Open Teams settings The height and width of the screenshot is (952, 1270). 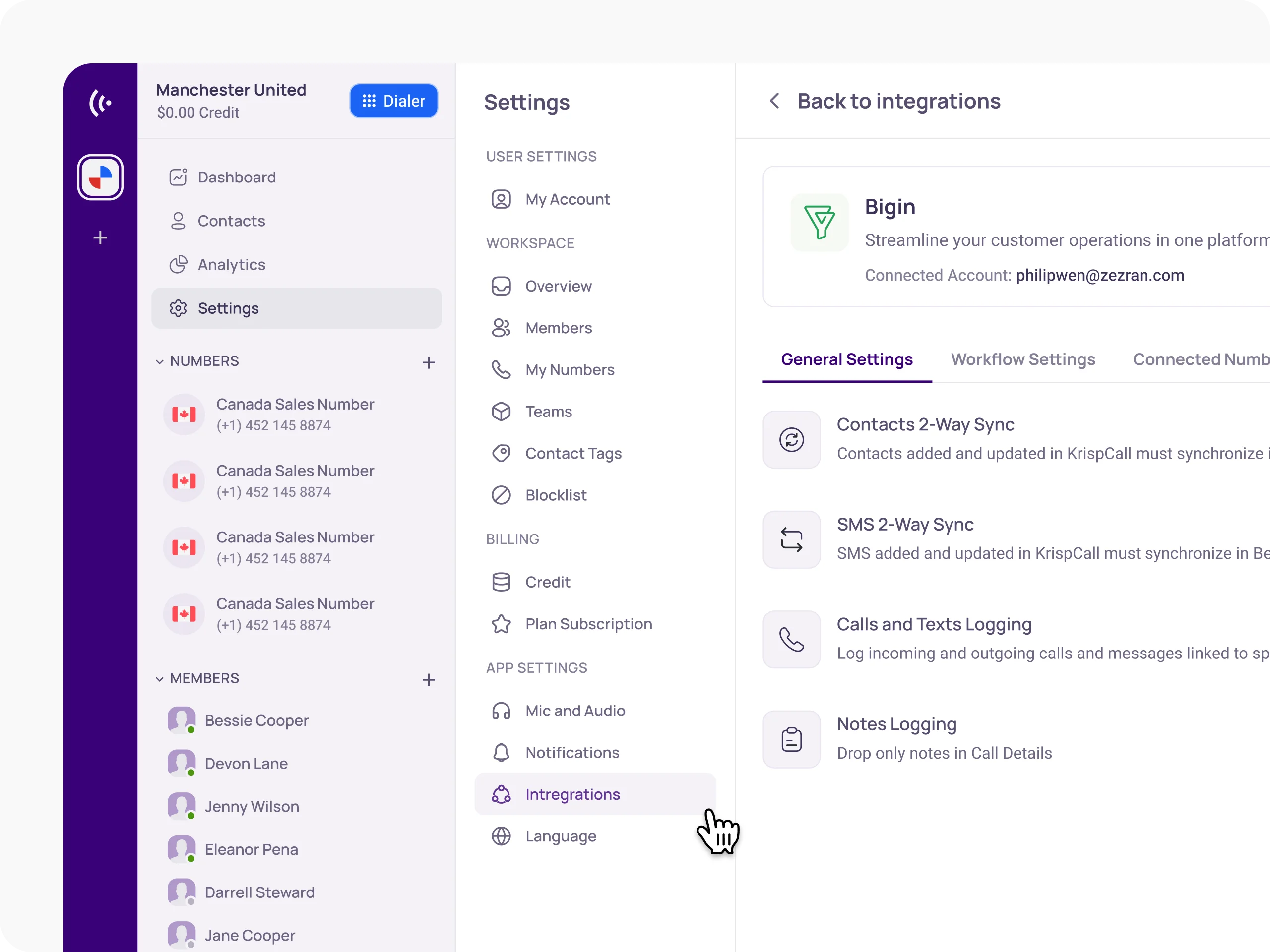click(595, 412)
